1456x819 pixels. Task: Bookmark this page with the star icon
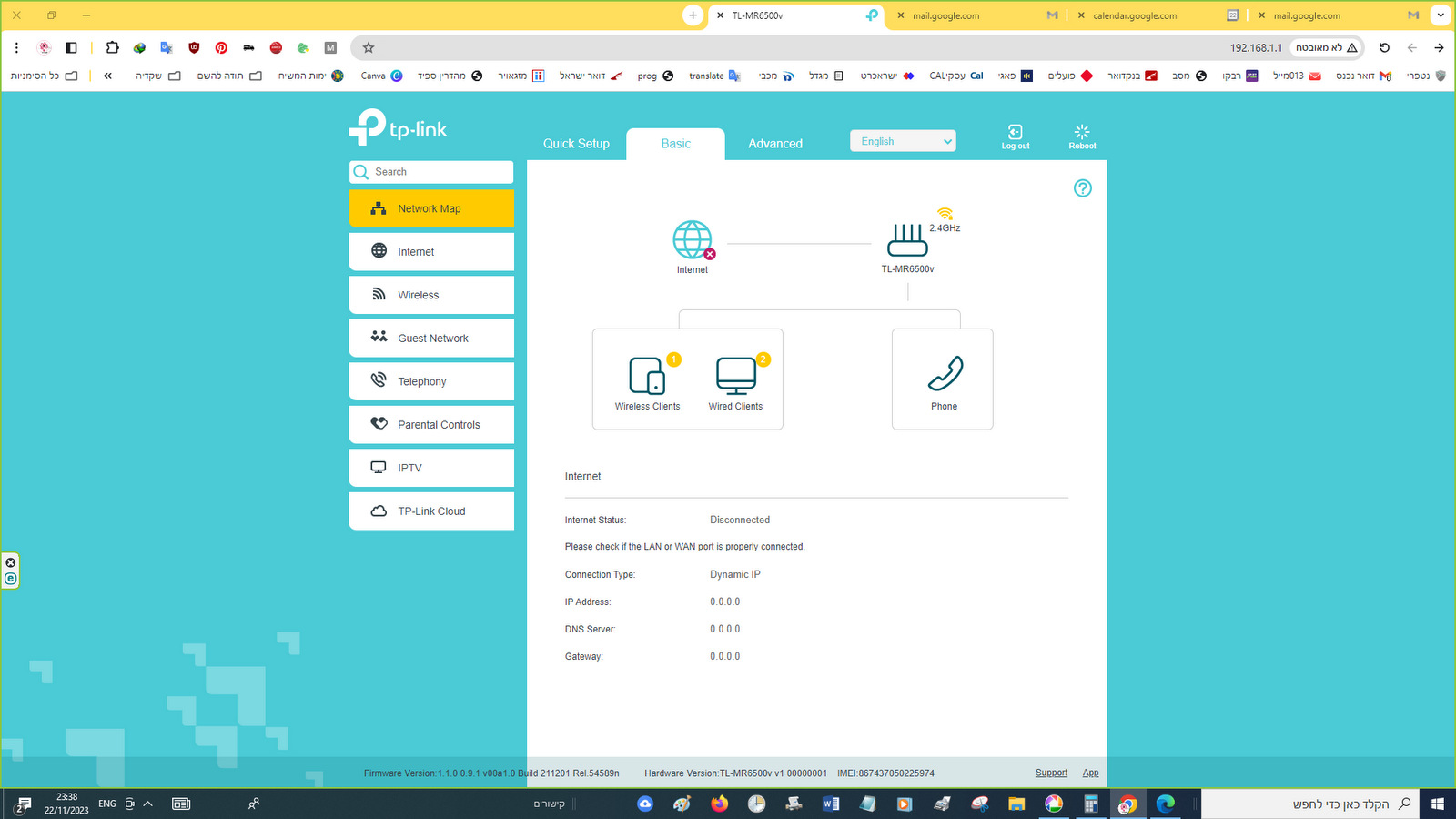369,48
